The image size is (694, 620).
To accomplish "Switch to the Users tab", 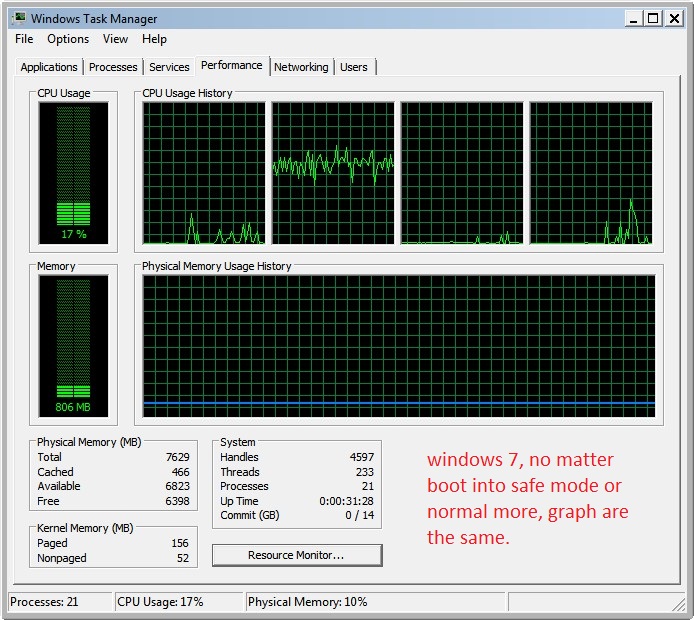I will (x=354, y=67).
